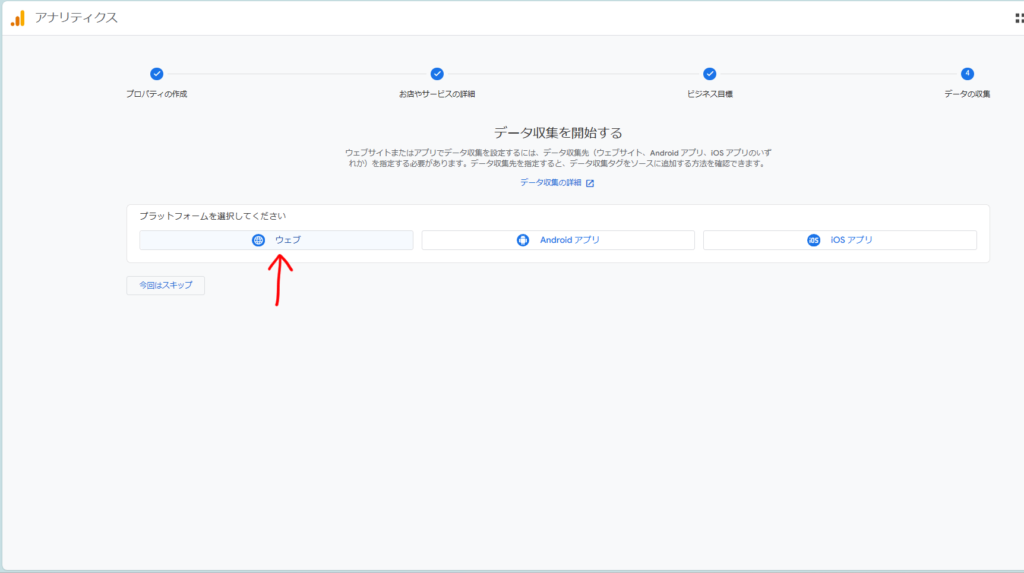This screenshot has width=1024, height=573.
Task: Click the step 4 numbered circle
Action: tap(967, 74)
